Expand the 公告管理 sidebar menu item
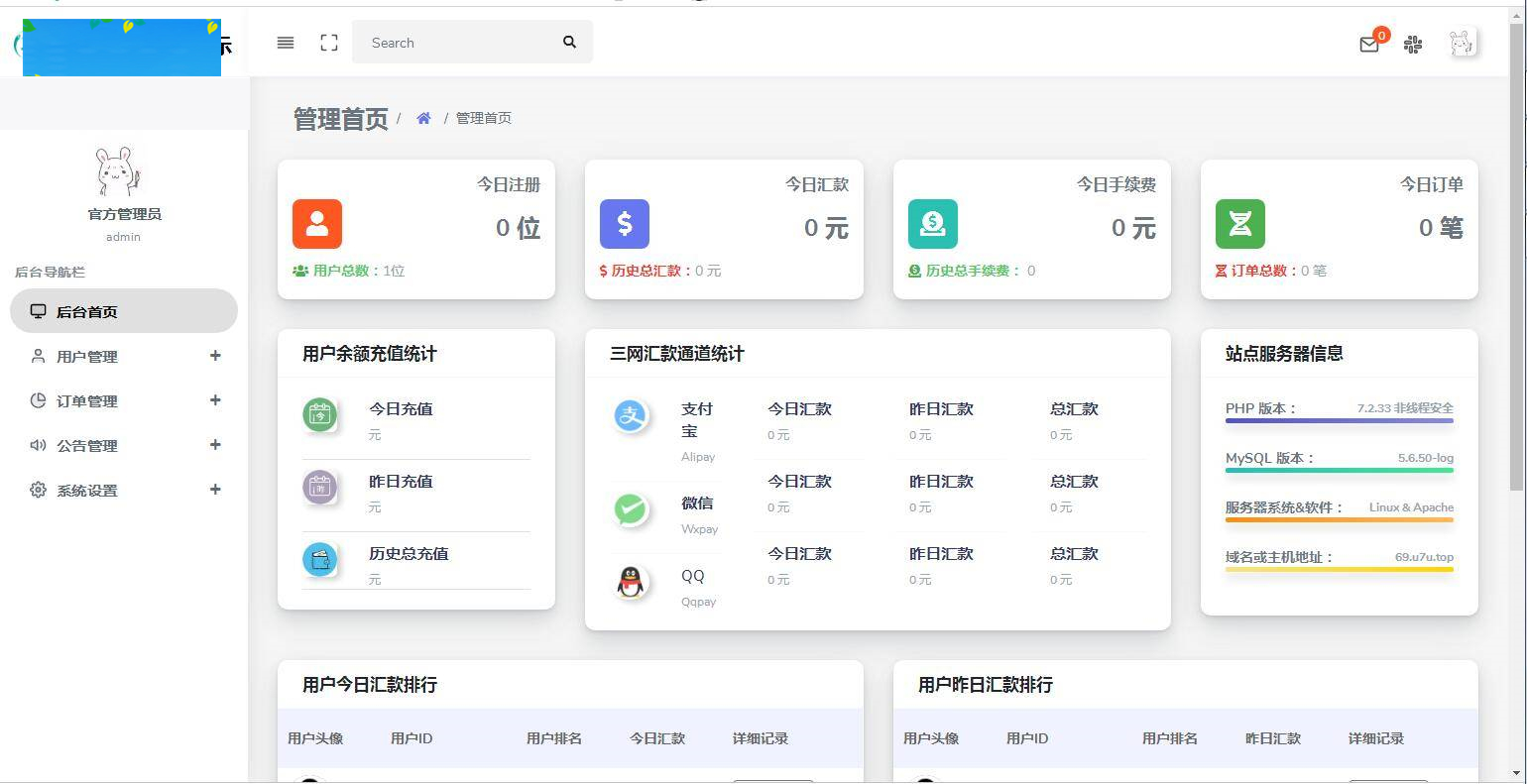Viewport: 1527px width, 784px height. point(123,445)
